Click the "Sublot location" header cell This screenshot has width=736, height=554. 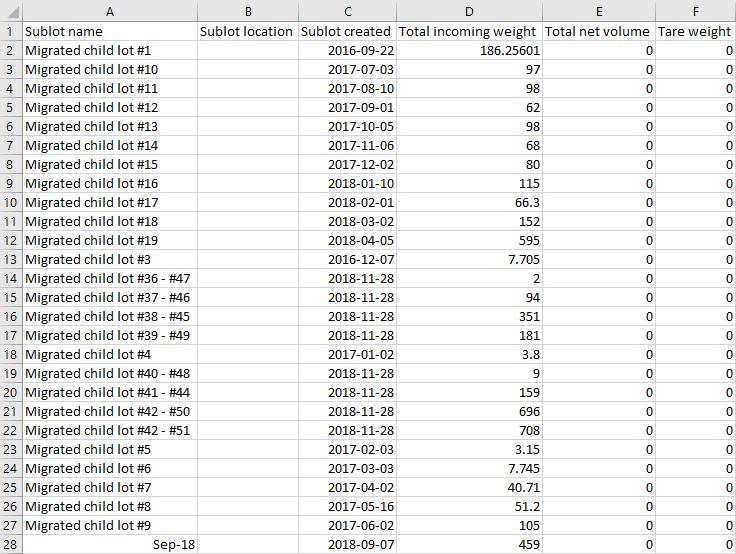(x=247, y=31)
